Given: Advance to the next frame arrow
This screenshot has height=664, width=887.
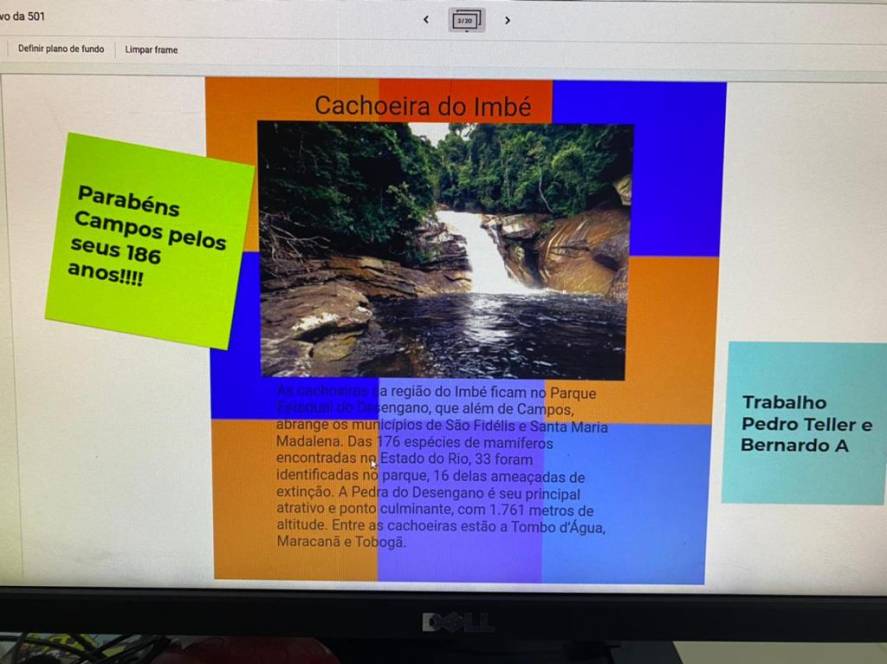Looking at the screenshot, I should click(x=507, y=20).
